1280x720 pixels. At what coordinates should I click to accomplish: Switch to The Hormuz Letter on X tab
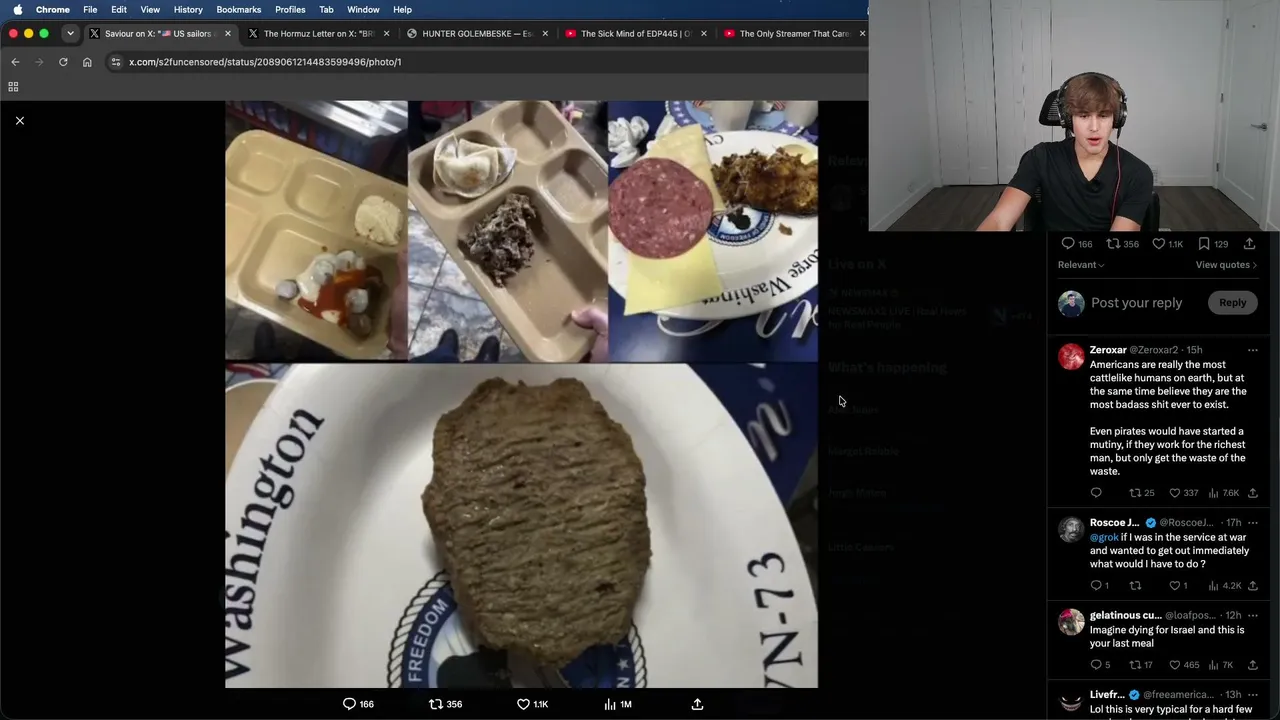(318, 34)
